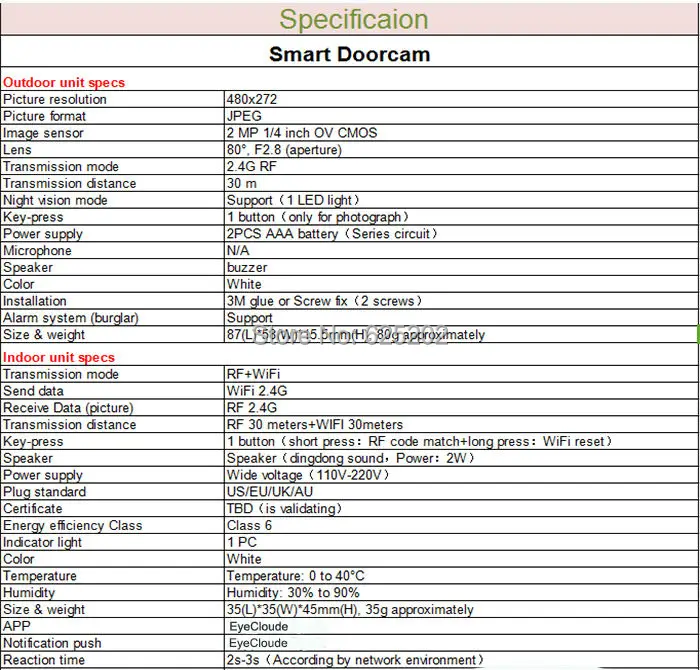Select the 'WiFi 2.4G' value
This screenshot has width=700, height=670.
[257, 391]
